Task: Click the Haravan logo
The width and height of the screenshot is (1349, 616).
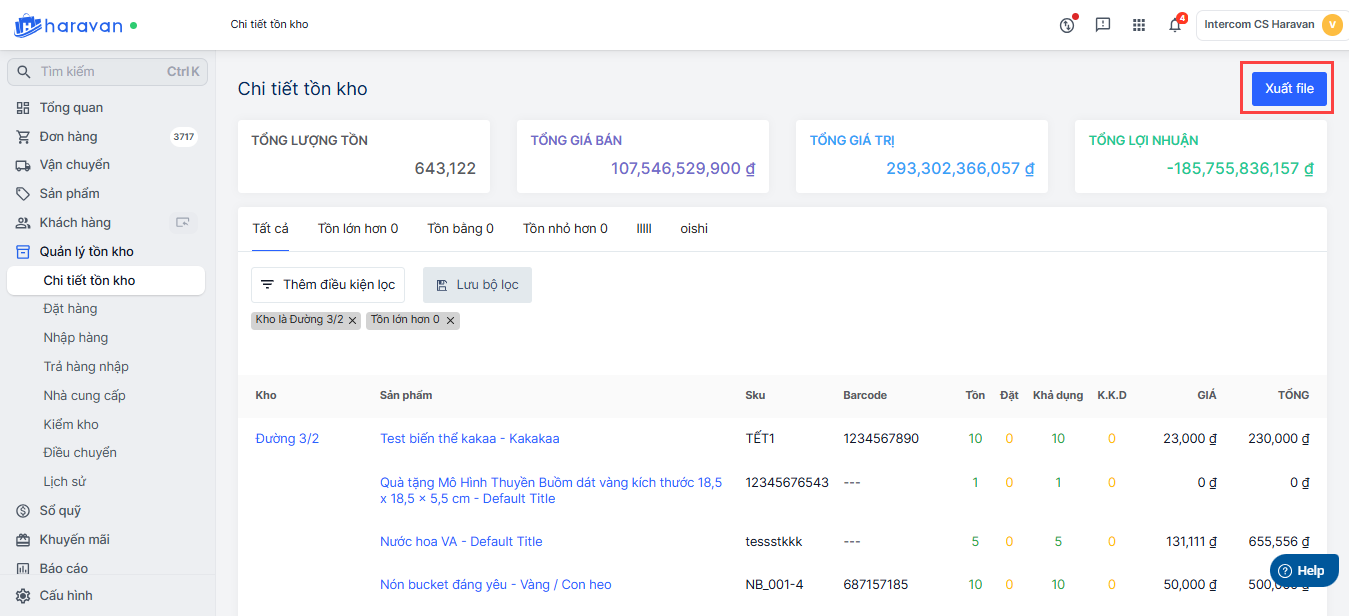Action: [66, 25]
